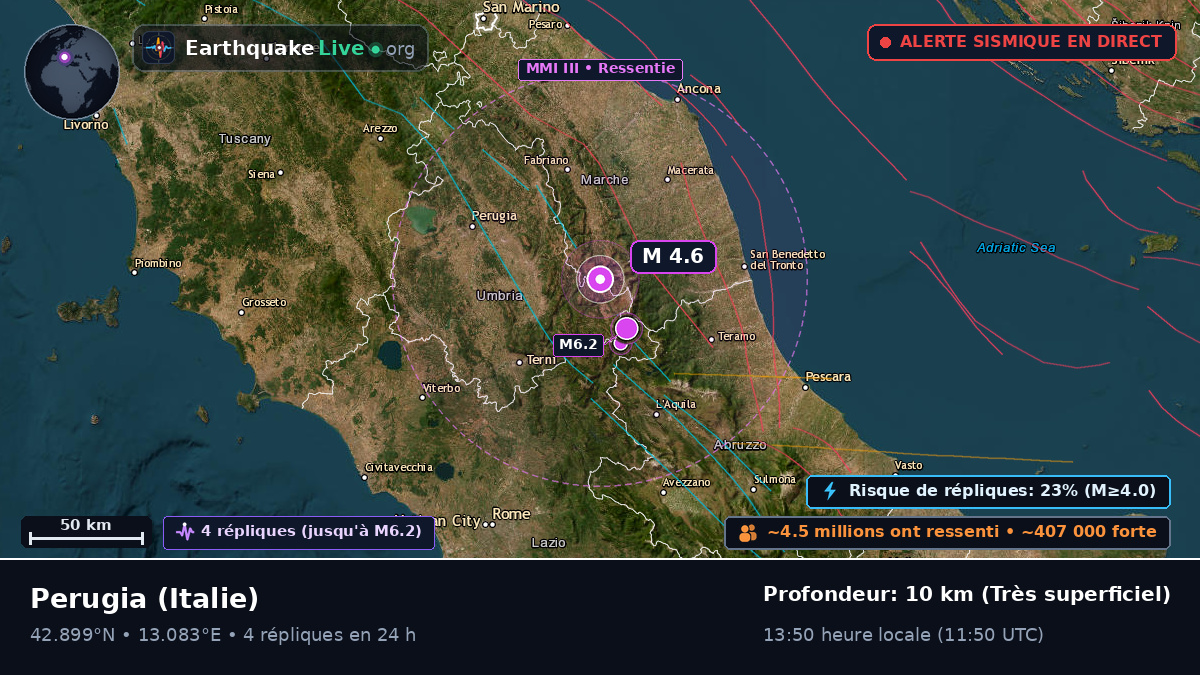Click the Marche region label

click(x=605, y=180)
